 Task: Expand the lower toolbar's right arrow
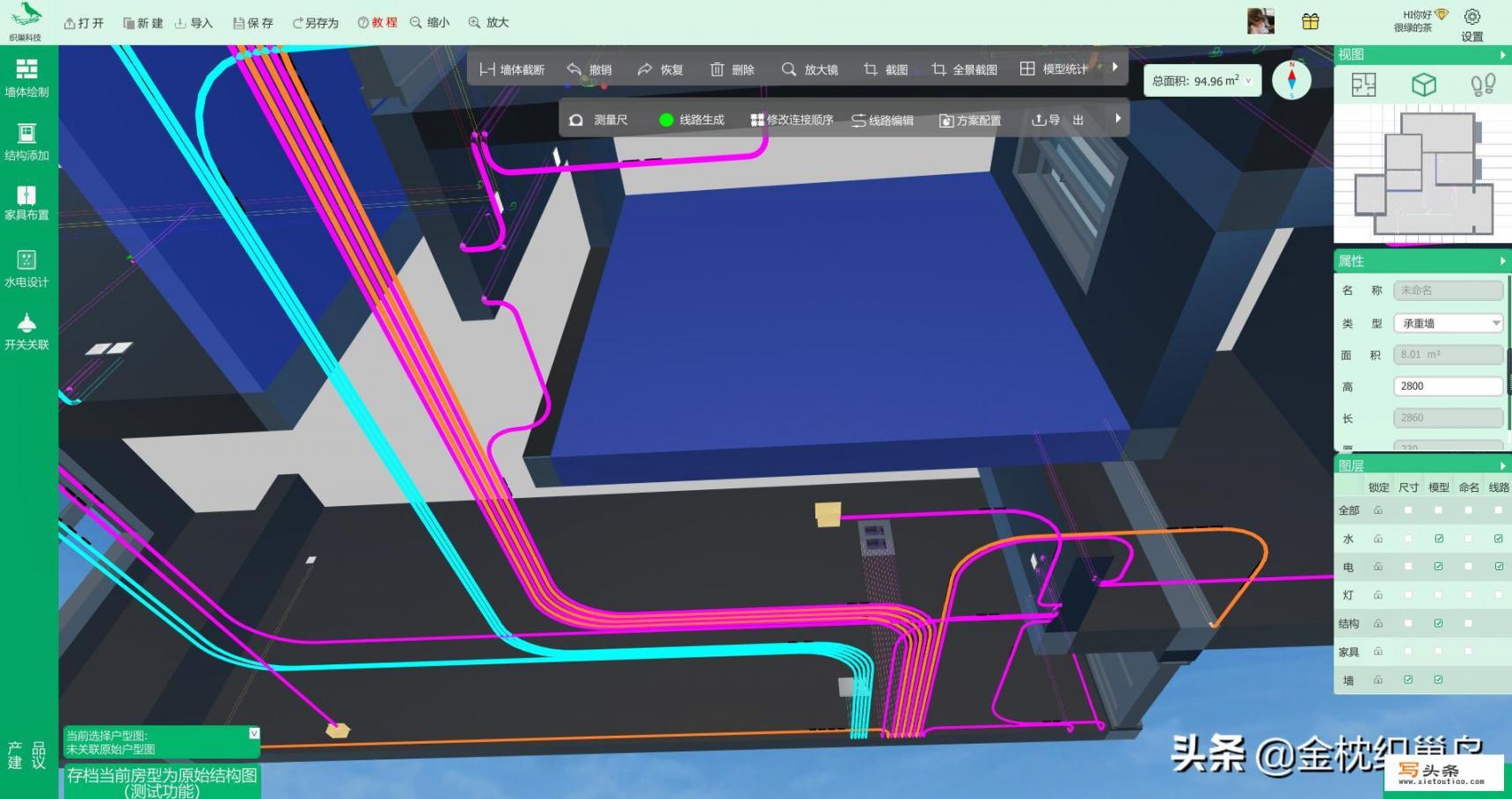[1118, 118]
